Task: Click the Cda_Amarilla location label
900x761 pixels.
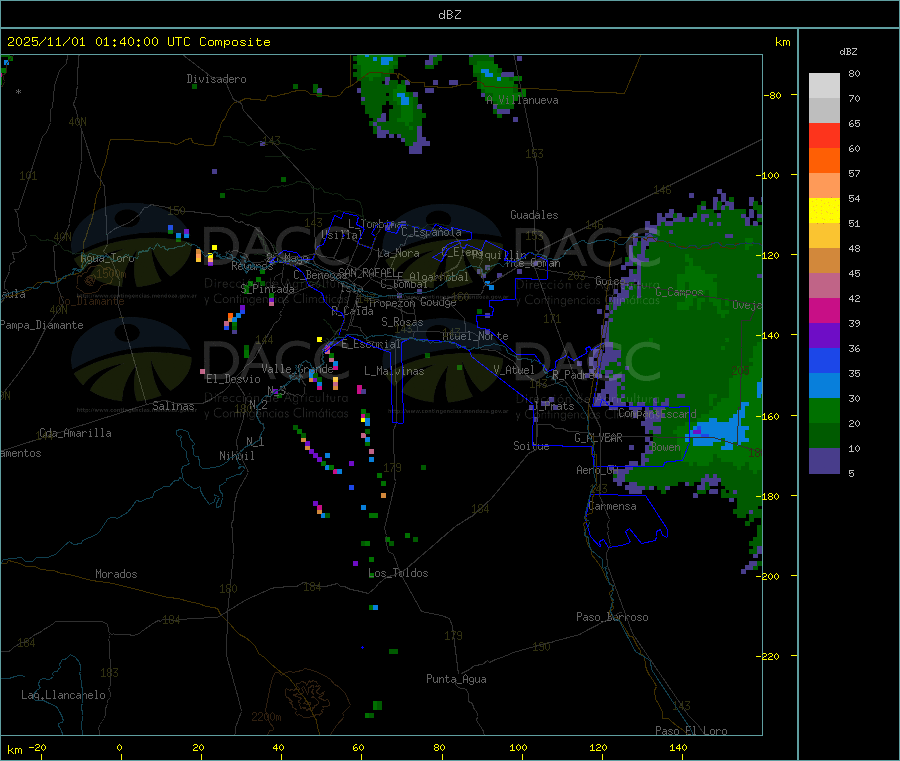Action: [75, 433]
